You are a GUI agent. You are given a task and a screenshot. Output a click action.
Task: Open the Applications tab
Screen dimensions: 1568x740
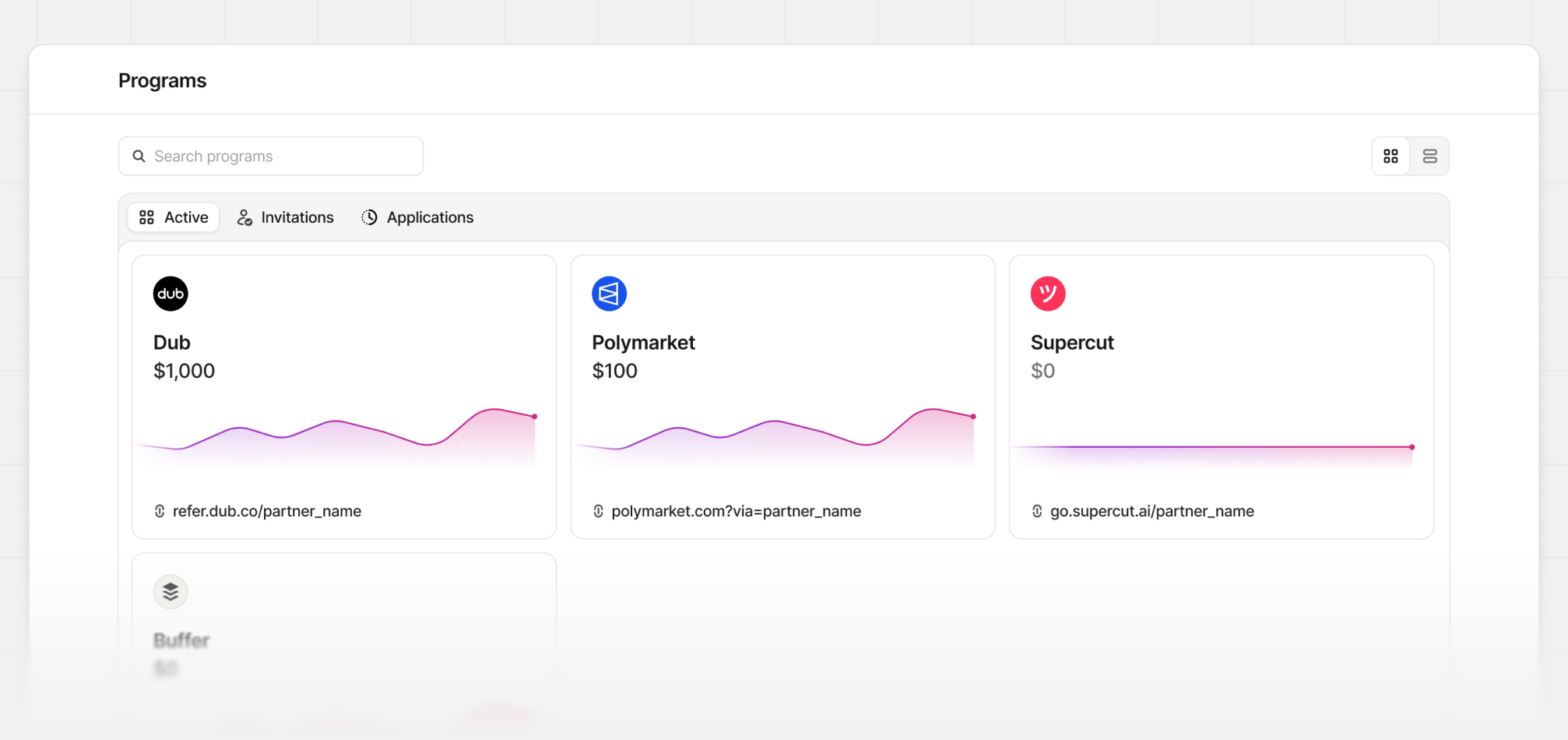click(418, 217)
